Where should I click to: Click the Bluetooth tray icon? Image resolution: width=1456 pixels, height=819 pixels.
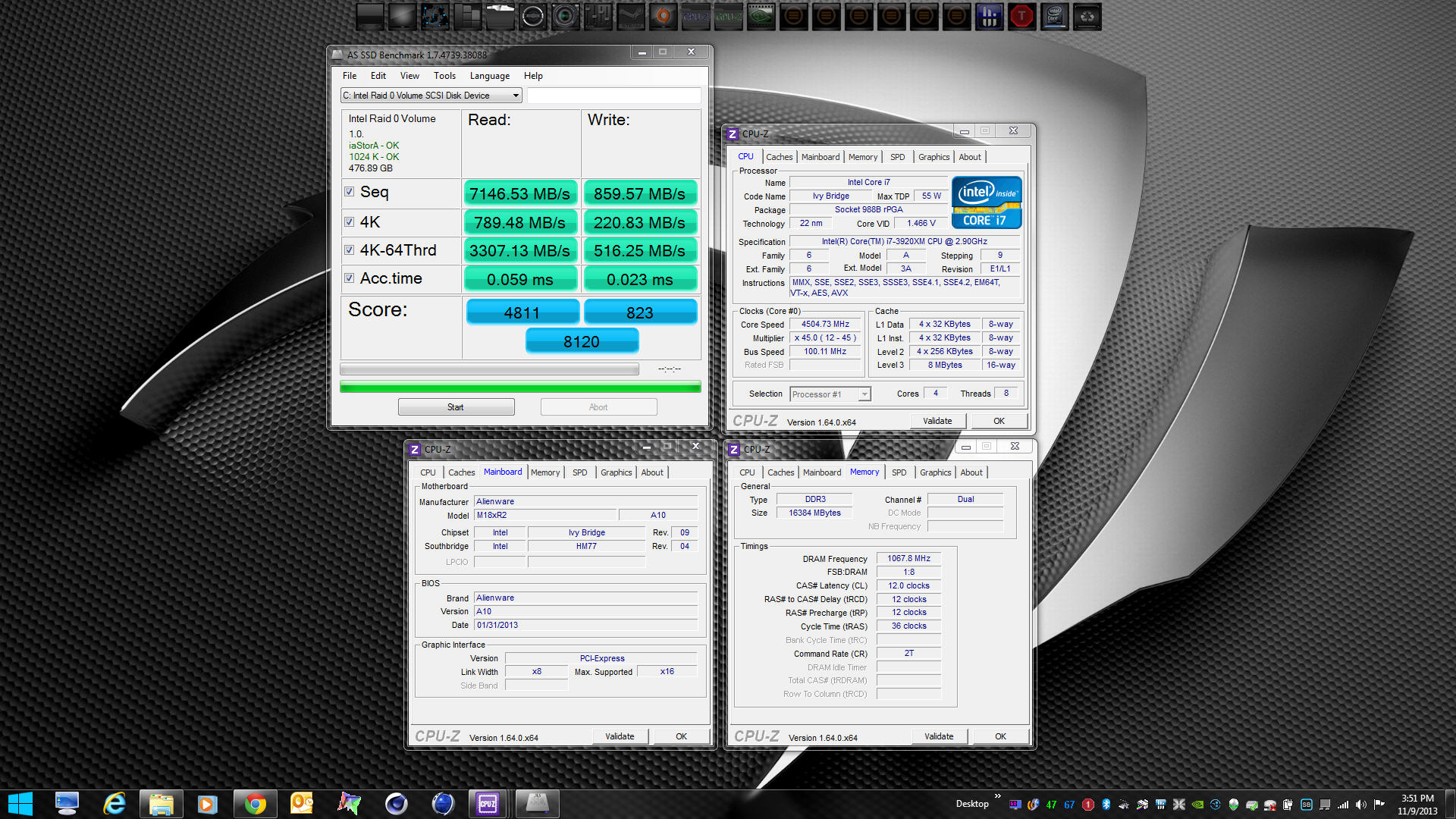point(1106,805)
